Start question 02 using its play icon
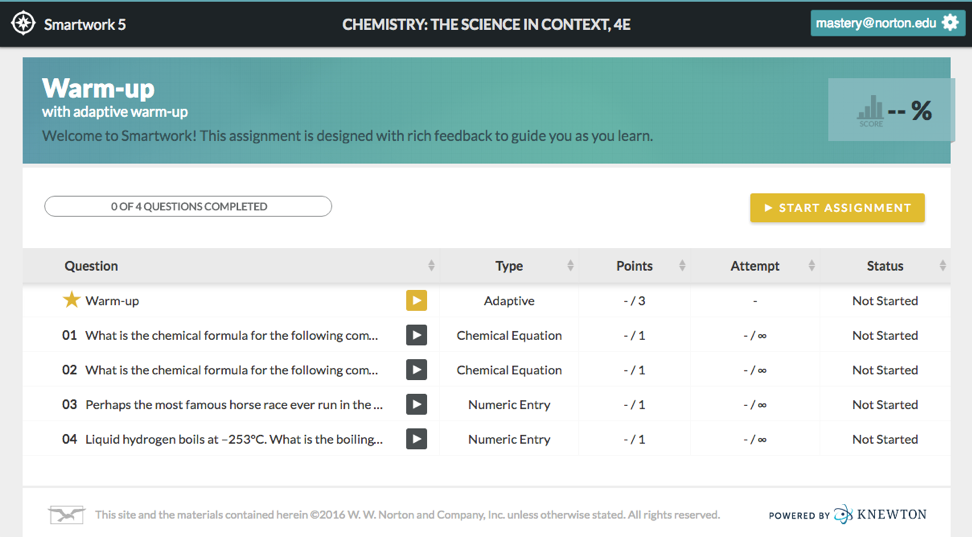 tap(416, 370)
